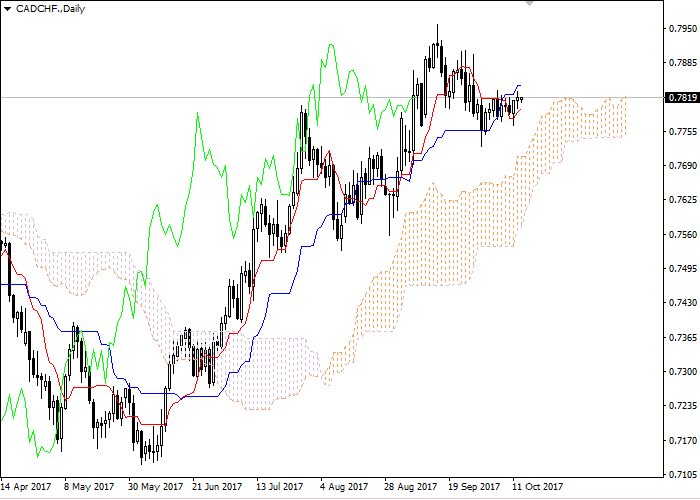This screenshot has width=700, height=500.
Task: Click the 14 Apr 2017 date label
Action: 26,486
